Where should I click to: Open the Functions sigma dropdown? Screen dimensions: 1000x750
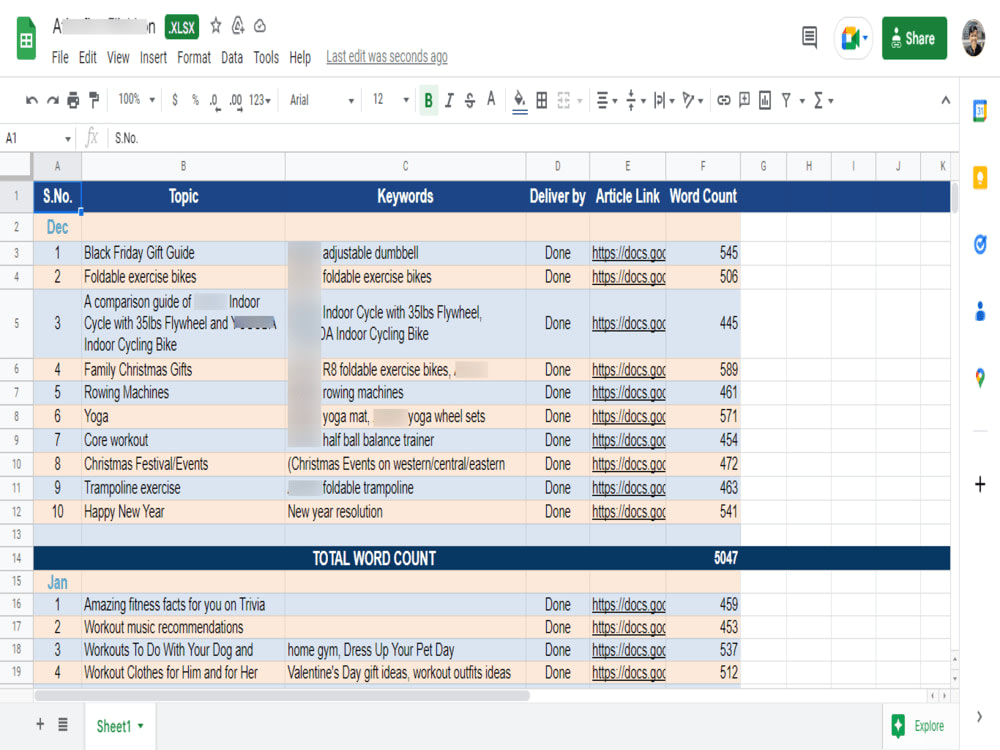(x=823, y=100)
